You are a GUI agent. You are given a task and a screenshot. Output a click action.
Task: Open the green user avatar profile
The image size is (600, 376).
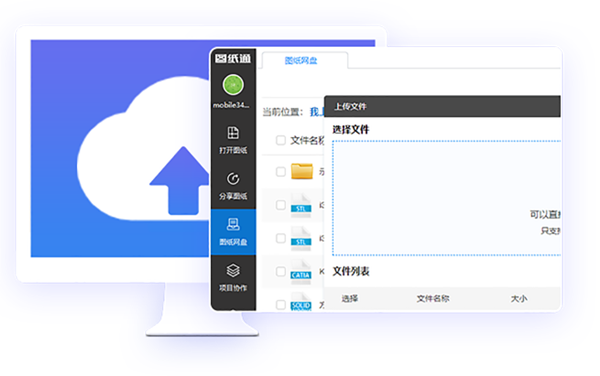pos(233,85)
